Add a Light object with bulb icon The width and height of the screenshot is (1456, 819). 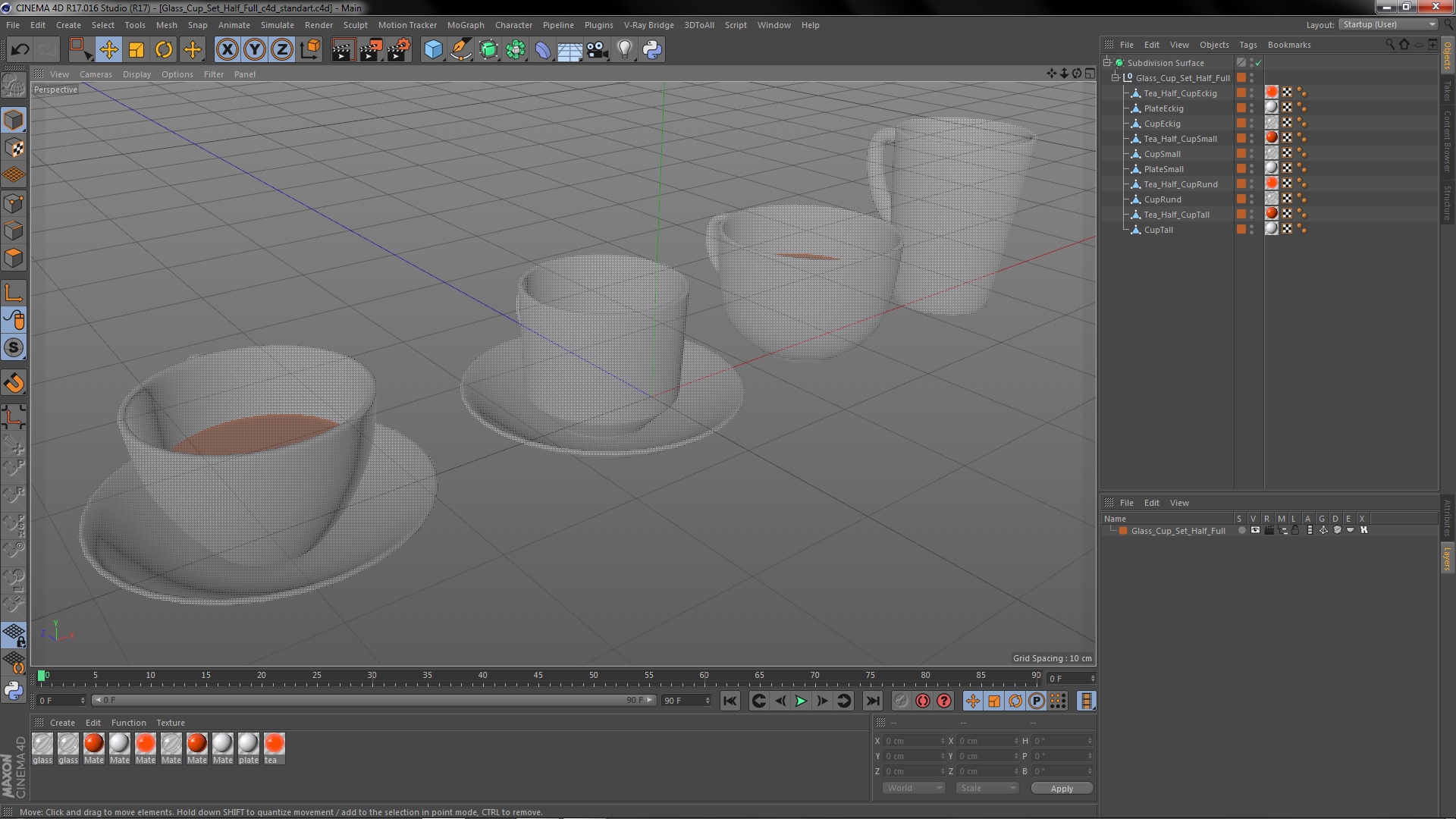pos(624,50)
